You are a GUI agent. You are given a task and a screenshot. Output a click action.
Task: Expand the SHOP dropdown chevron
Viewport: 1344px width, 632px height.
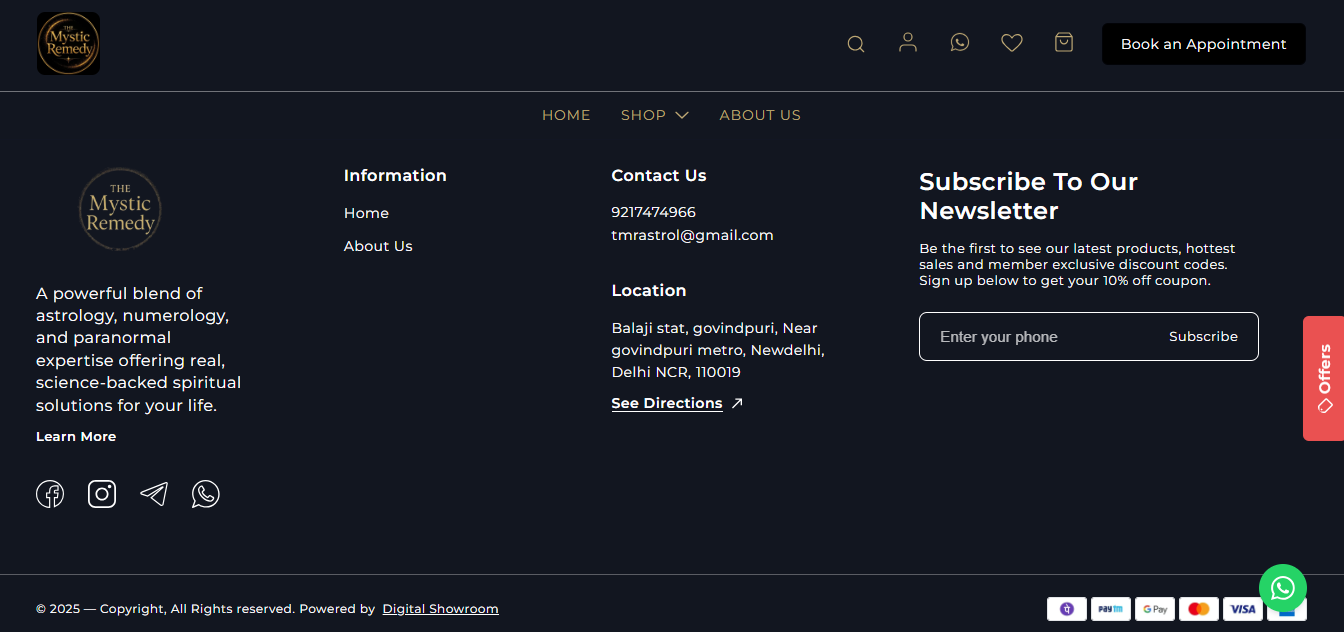682,115
